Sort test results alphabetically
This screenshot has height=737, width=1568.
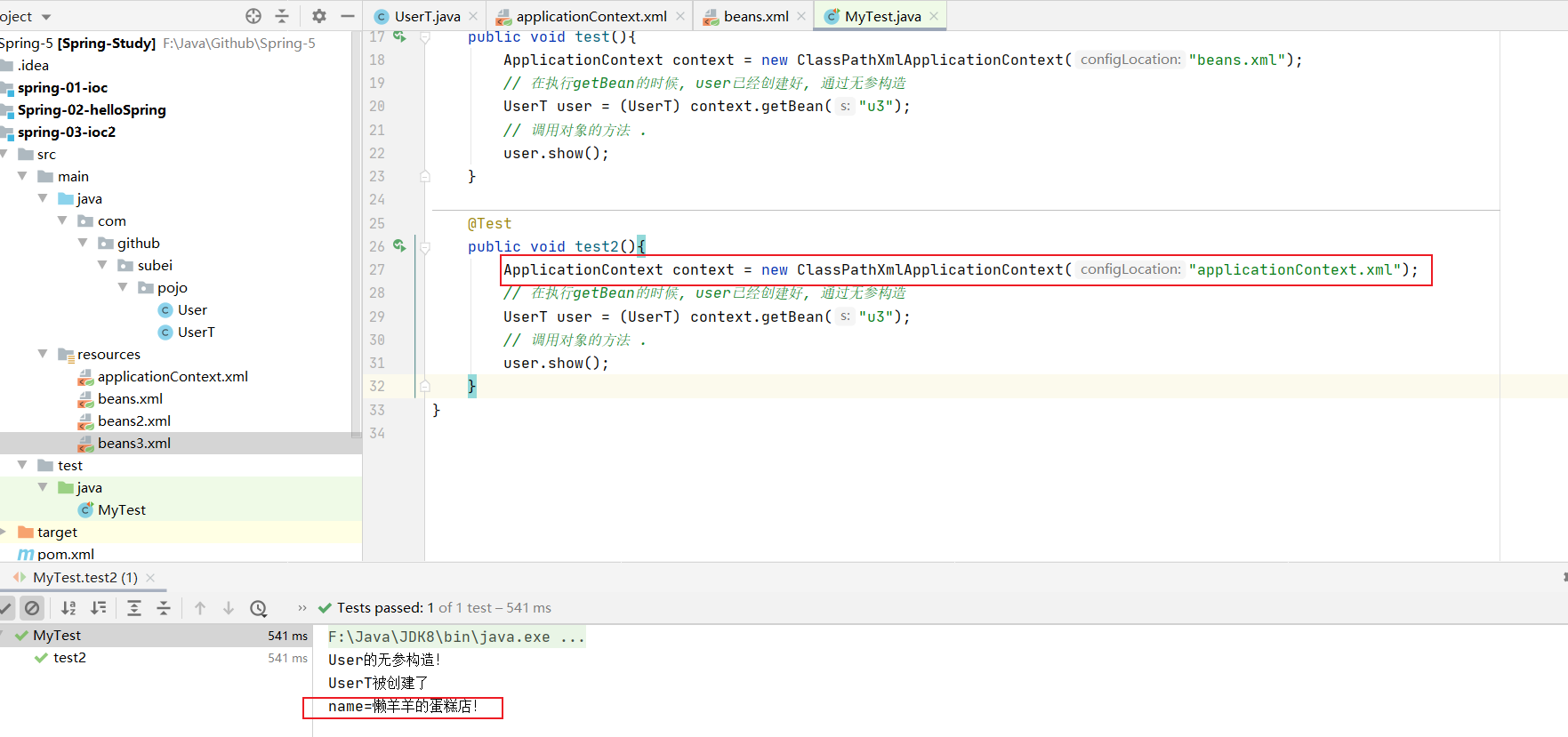point(68,608)
